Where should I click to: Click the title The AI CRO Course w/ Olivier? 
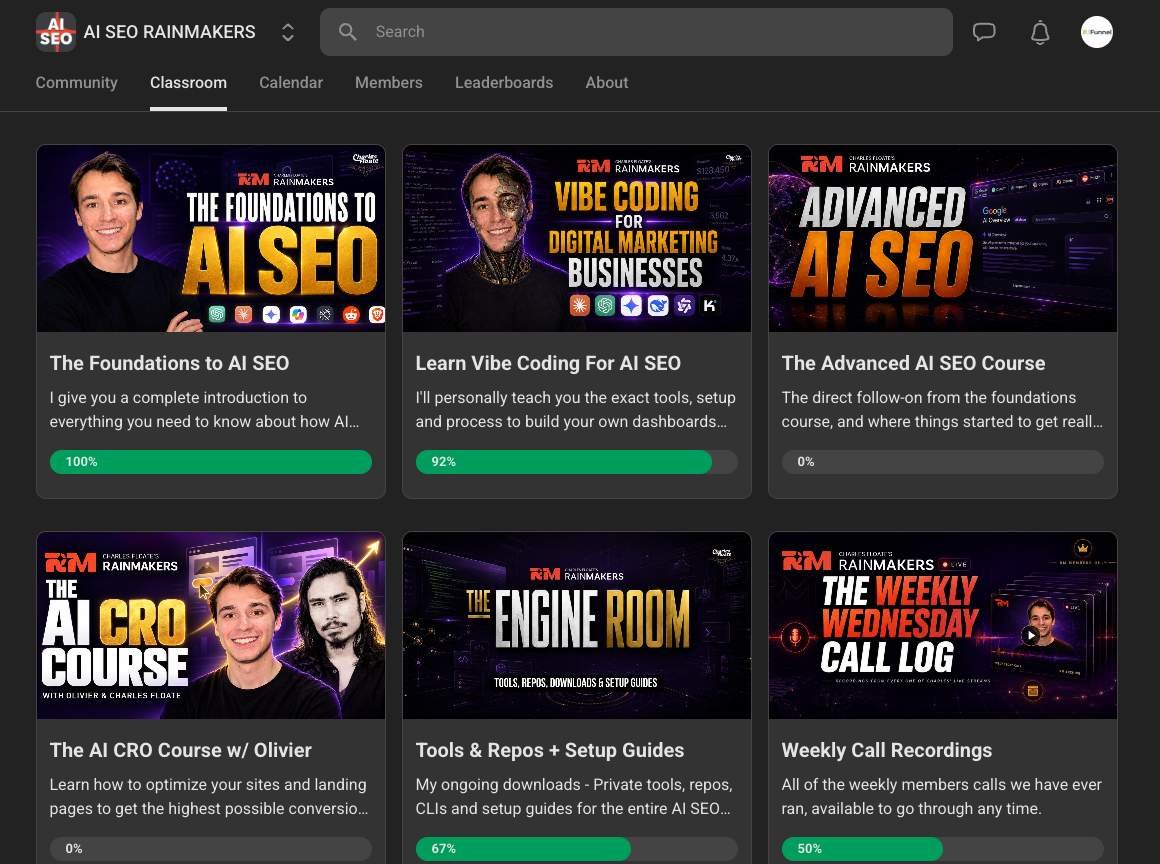[181, 750]
